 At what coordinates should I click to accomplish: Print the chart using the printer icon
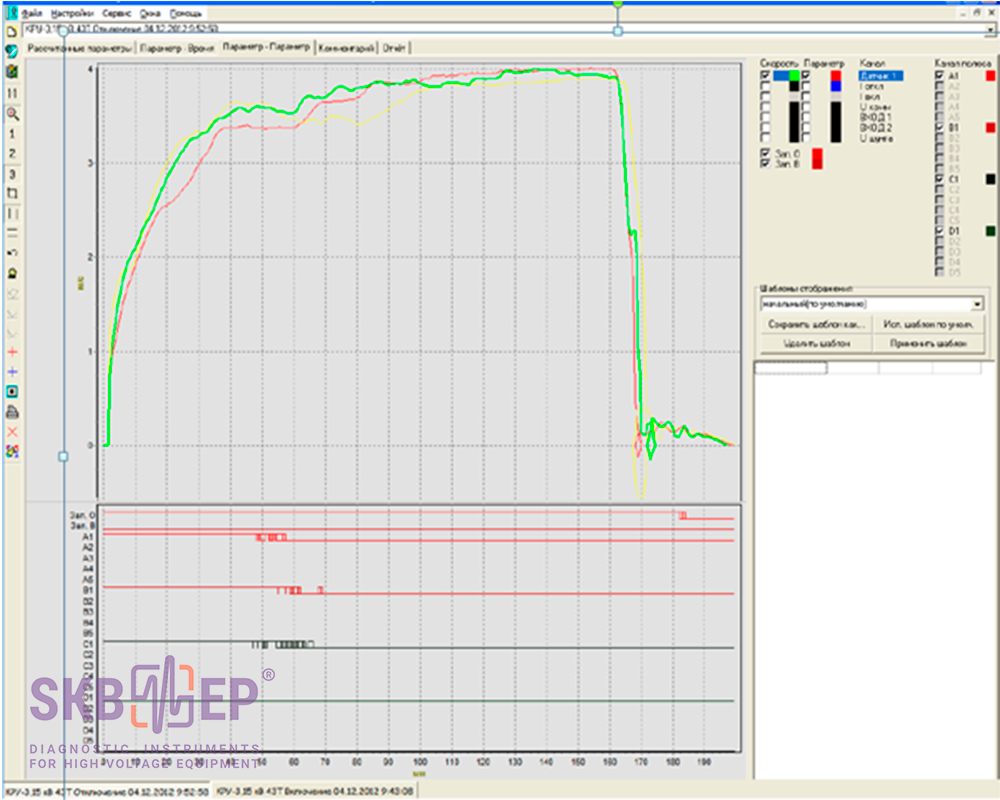pyautogui.click(x=12, y=412)
